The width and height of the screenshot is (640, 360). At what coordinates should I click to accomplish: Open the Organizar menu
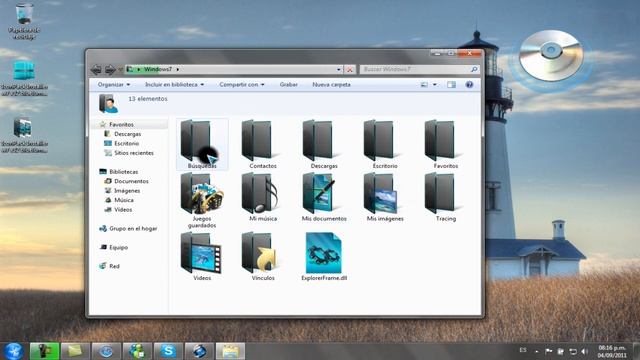click(x=114, y=84)
